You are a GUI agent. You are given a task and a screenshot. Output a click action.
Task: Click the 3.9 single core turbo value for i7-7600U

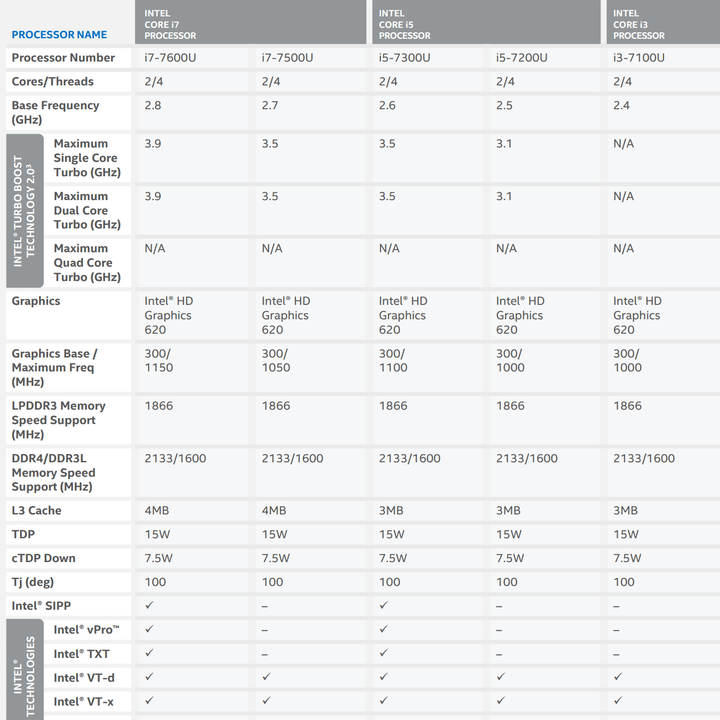point(153,144)
